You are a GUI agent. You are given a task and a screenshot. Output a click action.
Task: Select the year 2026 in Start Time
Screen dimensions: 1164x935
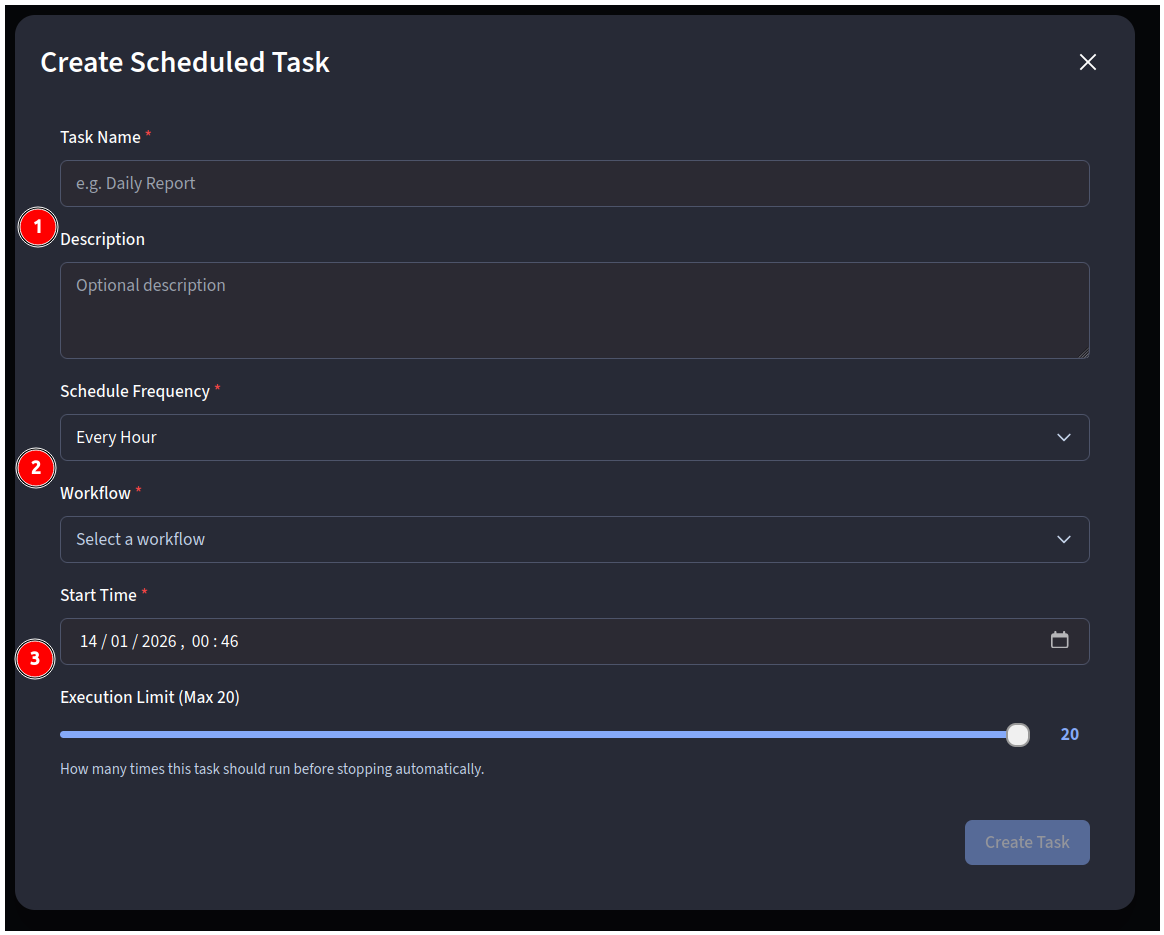[x=158, y=641]
